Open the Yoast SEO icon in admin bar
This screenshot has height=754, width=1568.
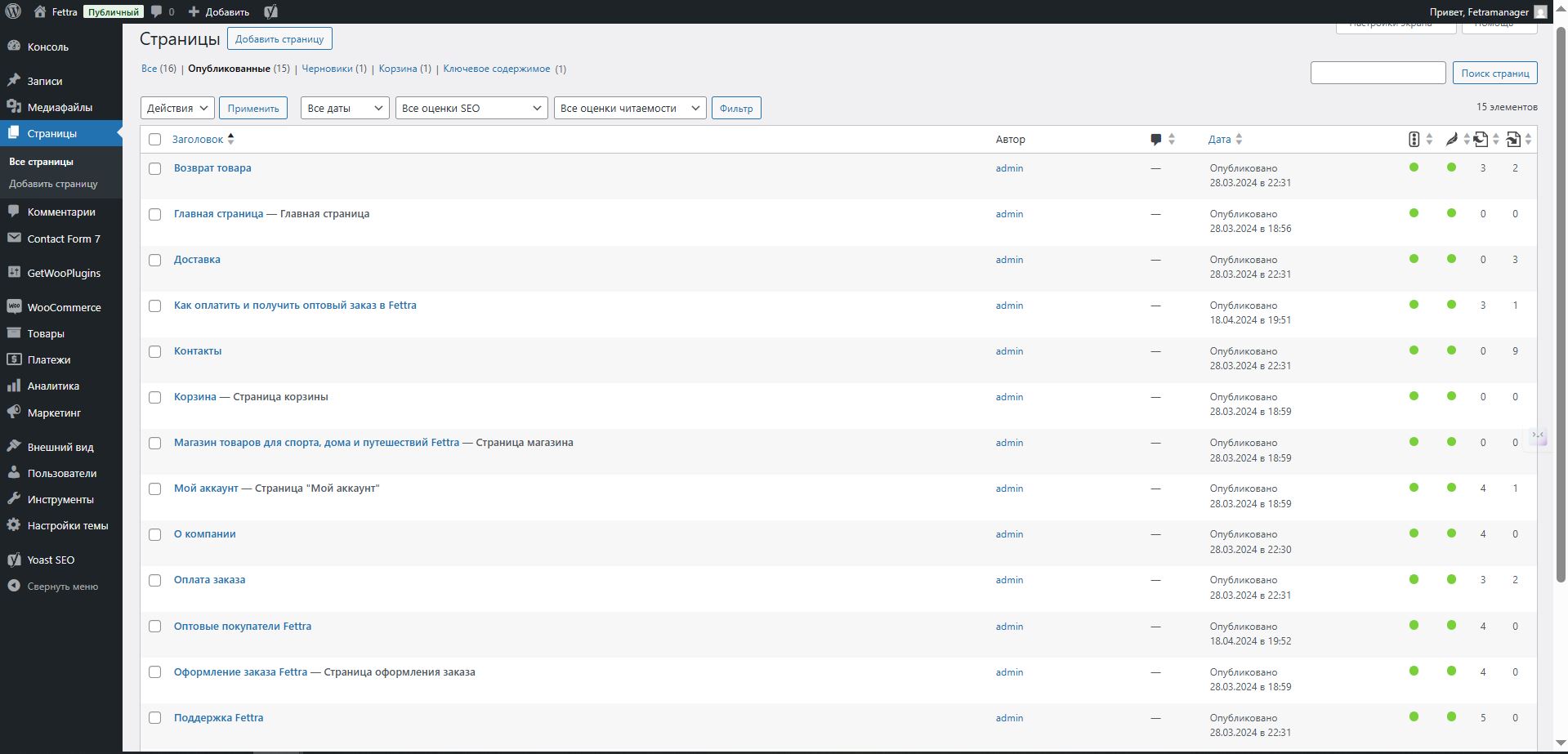click(x=271, y=11)
